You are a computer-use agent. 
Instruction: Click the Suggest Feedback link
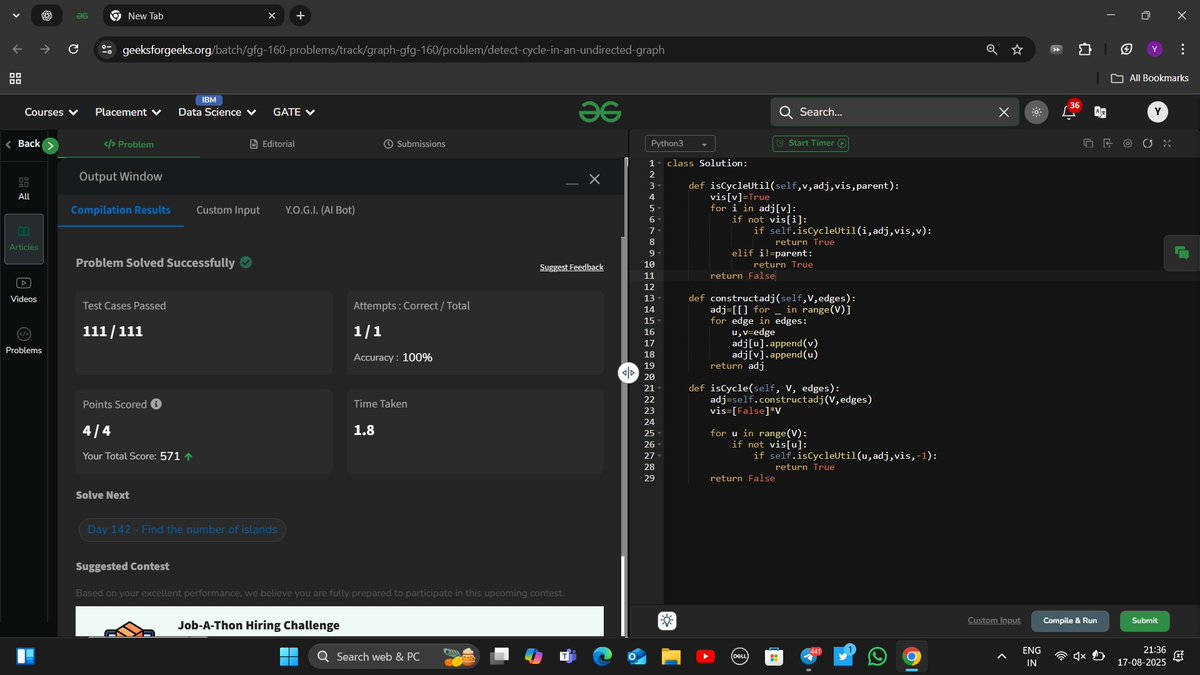[x=571, y=267]
